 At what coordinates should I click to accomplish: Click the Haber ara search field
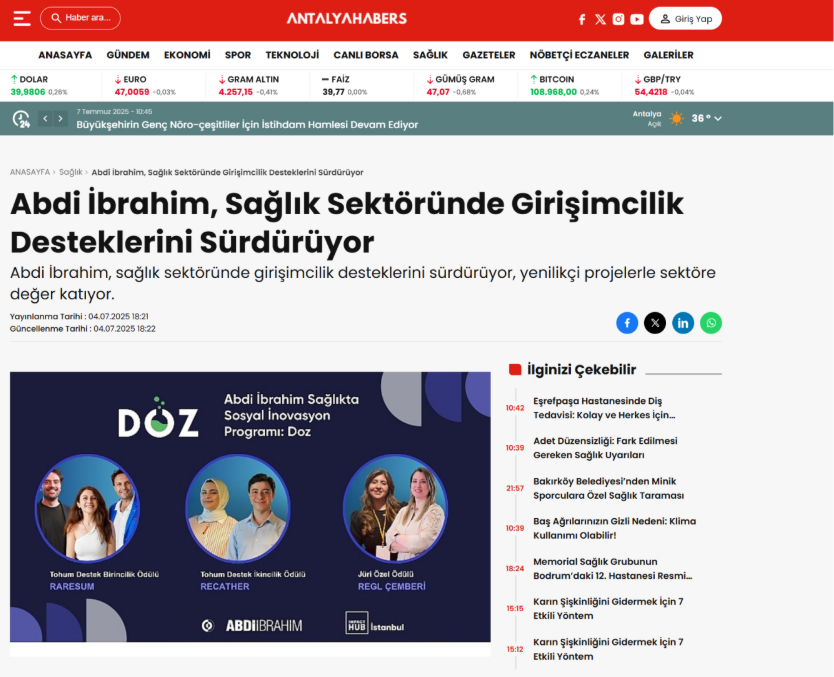click(x=80, y=18)
